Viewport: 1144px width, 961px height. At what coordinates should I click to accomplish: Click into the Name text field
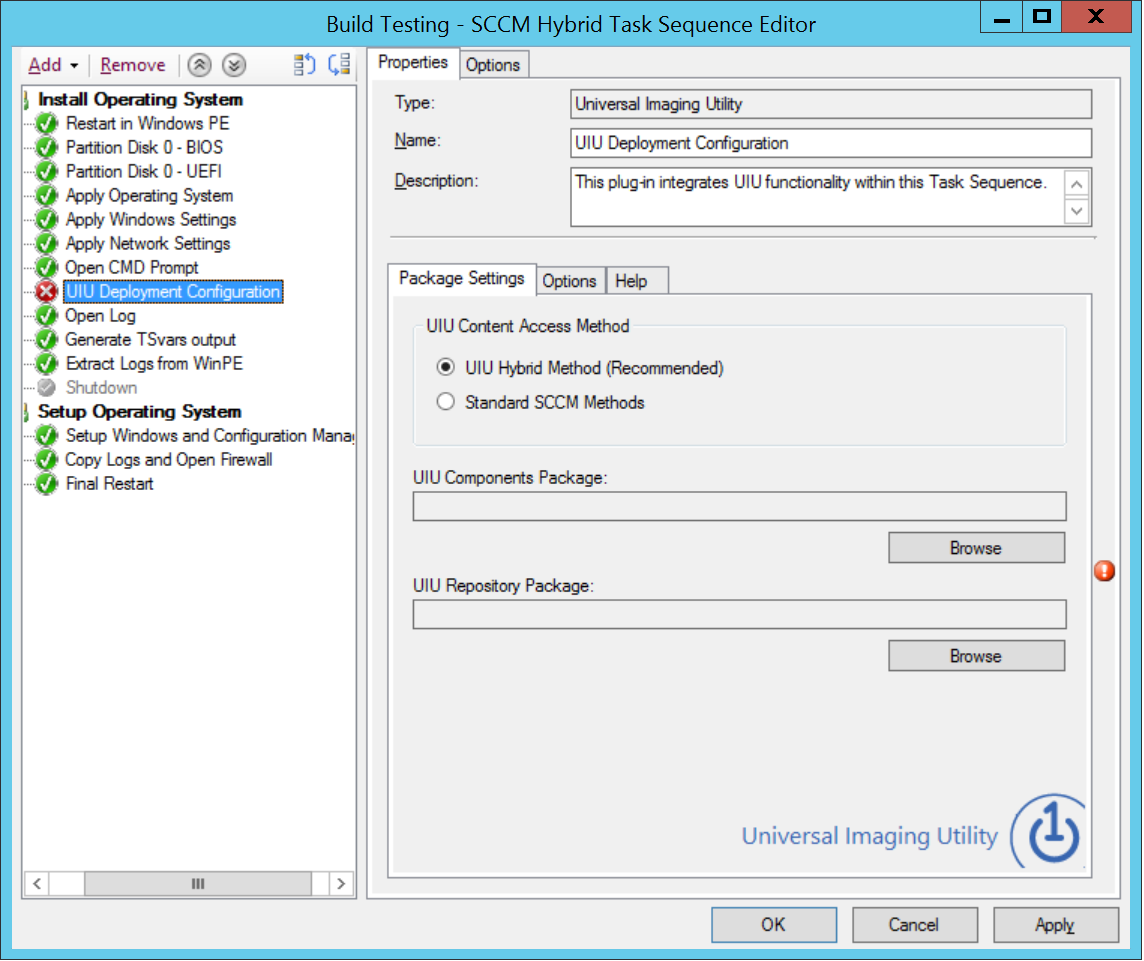(831, 143)
